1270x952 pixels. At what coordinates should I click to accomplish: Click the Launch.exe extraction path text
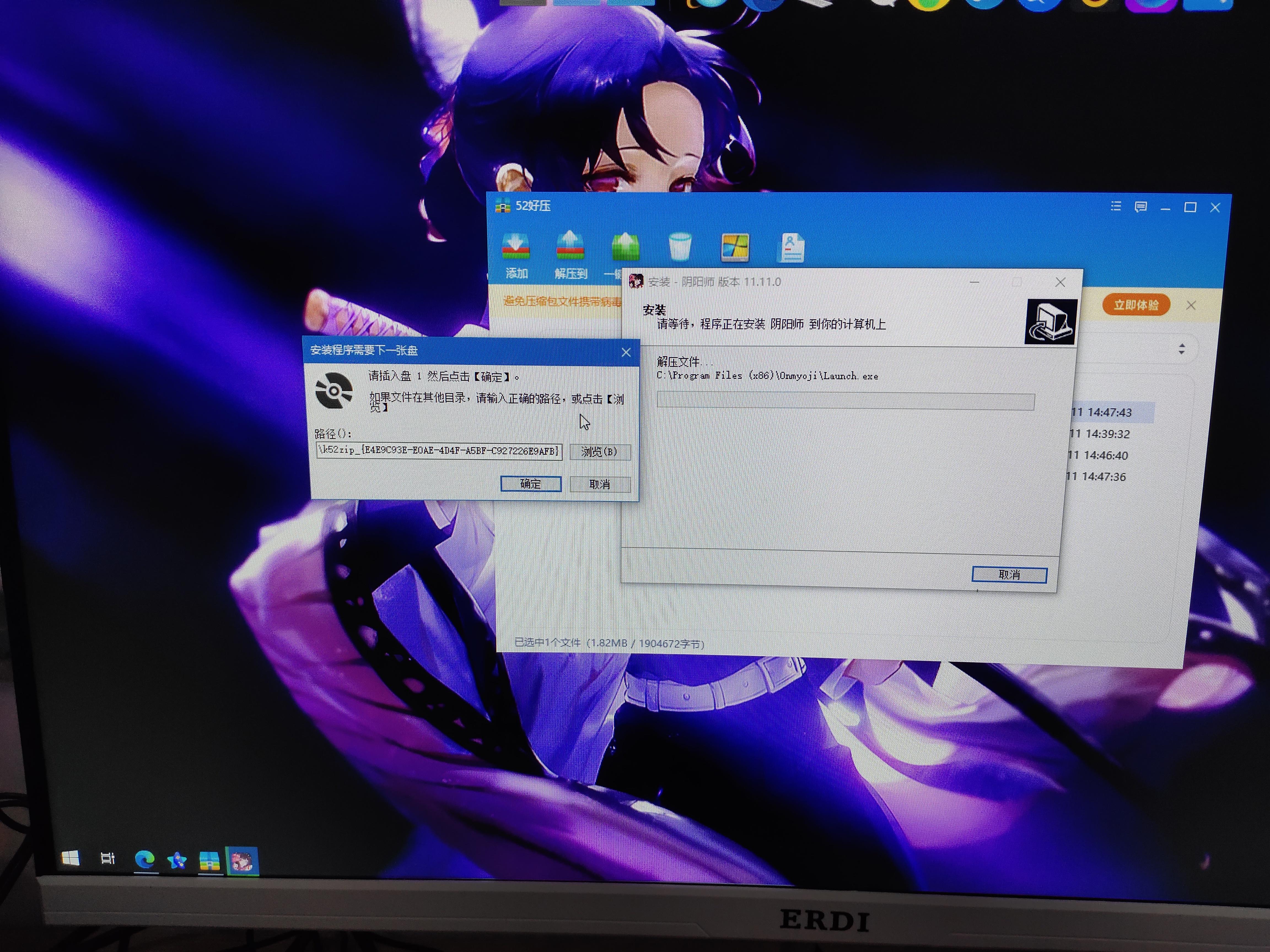coord(767,376)
